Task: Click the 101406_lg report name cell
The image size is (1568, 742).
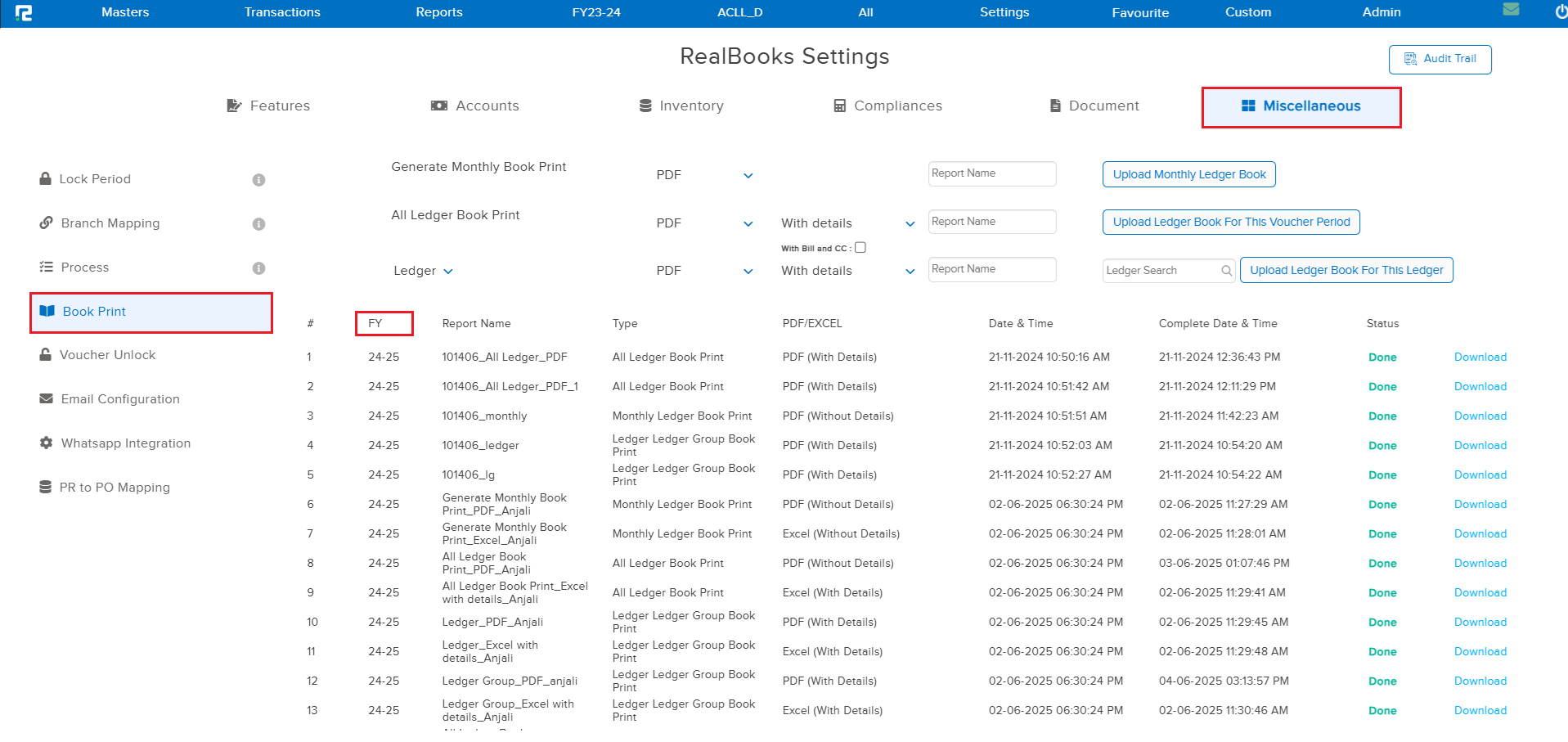Action: [x=468, y=475]
